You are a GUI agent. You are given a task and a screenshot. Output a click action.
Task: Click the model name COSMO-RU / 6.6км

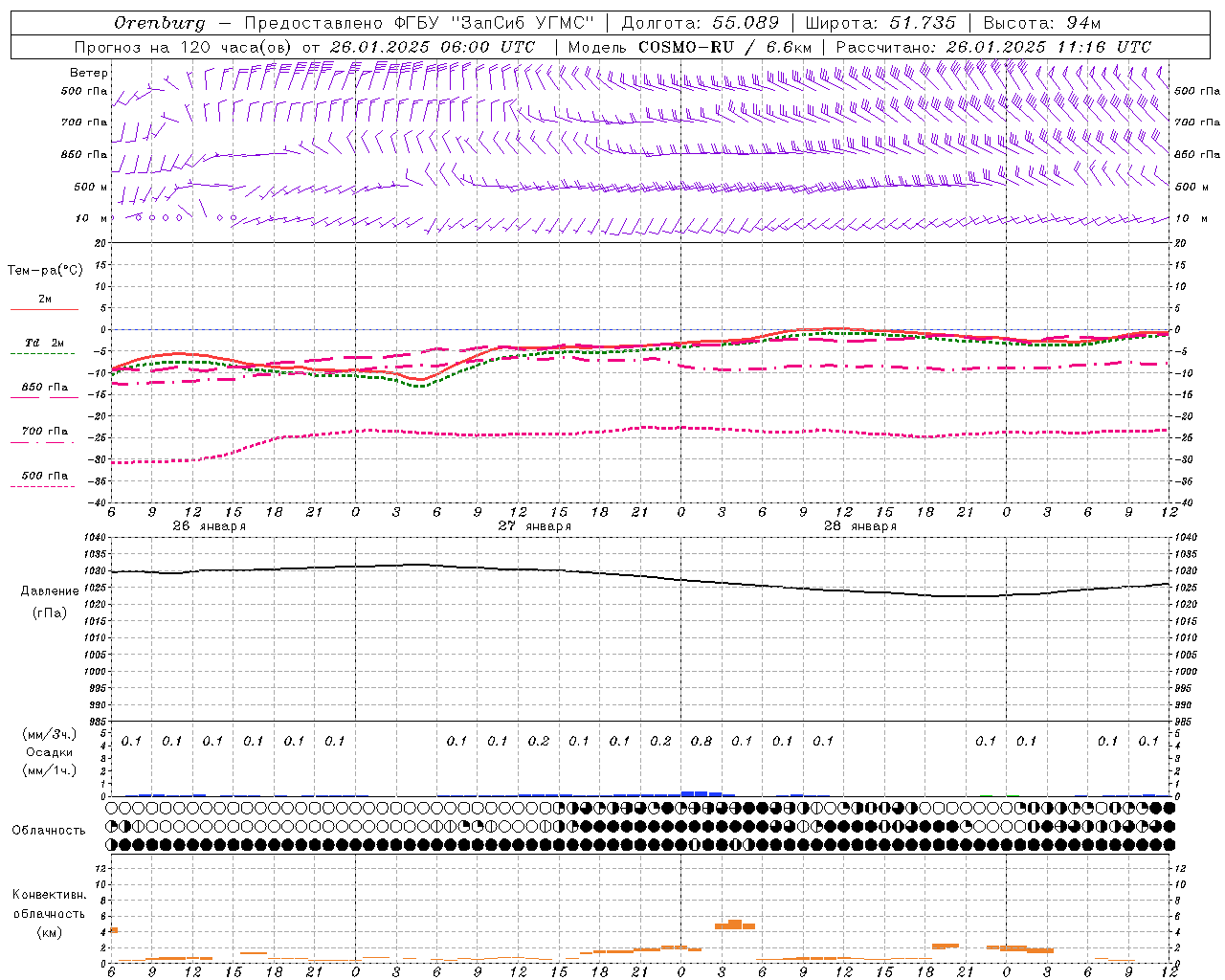[x=724, y=47]
